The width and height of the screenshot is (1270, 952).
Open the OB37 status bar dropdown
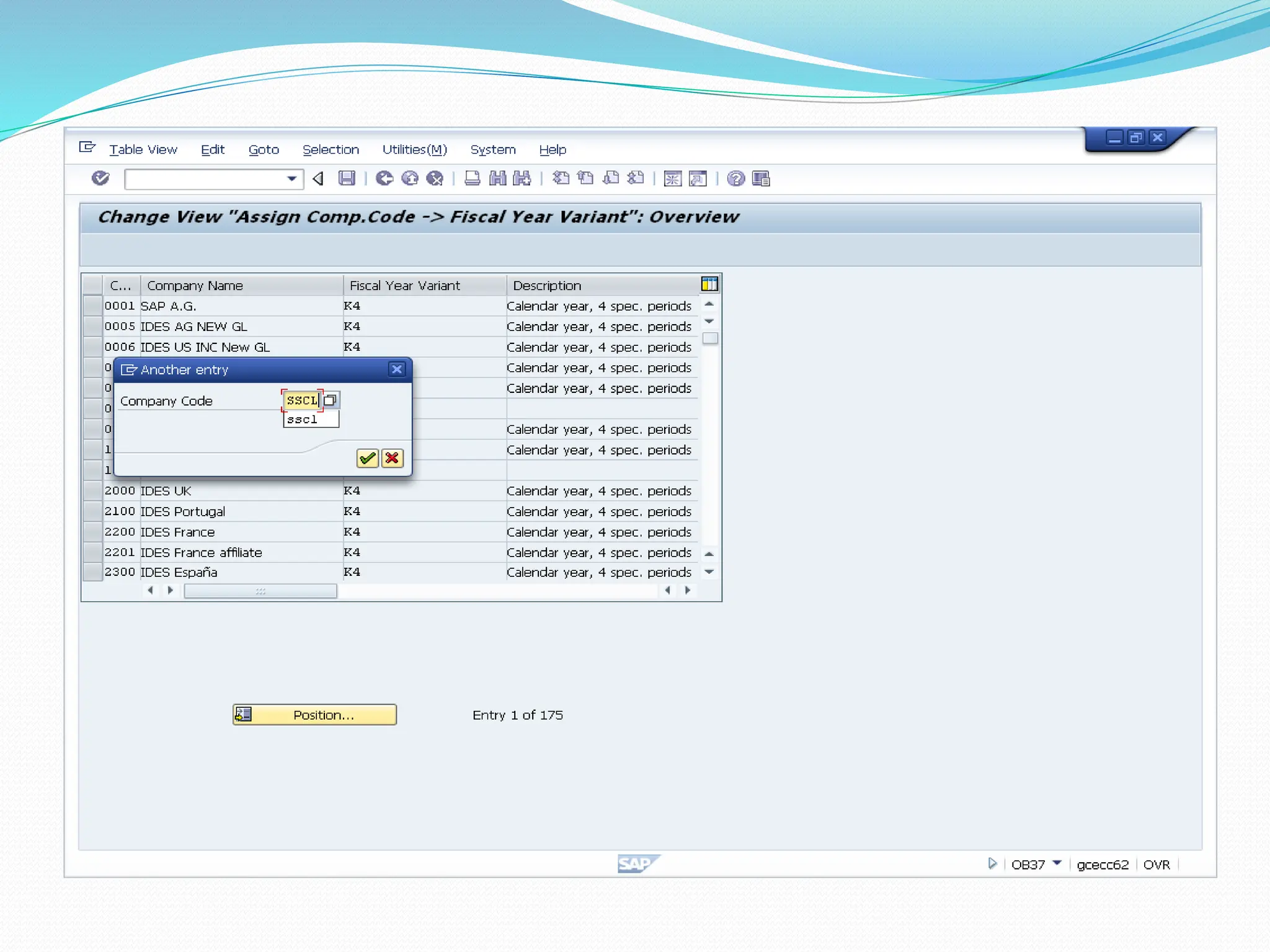tap(1057, 863)
